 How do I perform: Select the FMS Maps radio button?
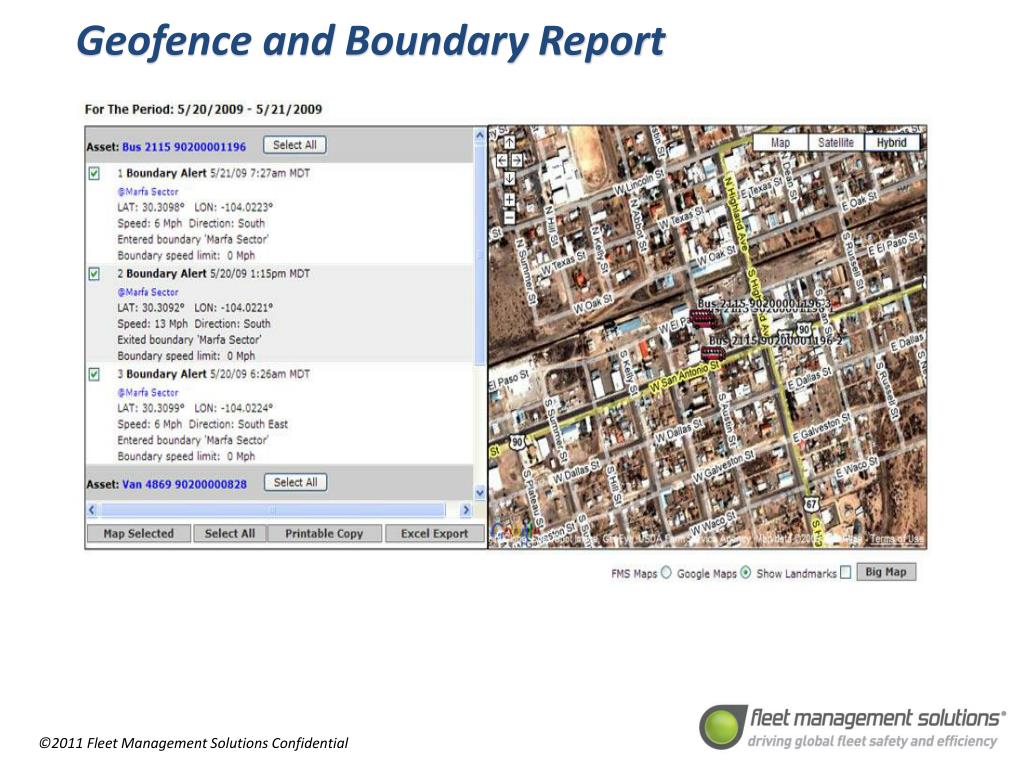(665, 573)
